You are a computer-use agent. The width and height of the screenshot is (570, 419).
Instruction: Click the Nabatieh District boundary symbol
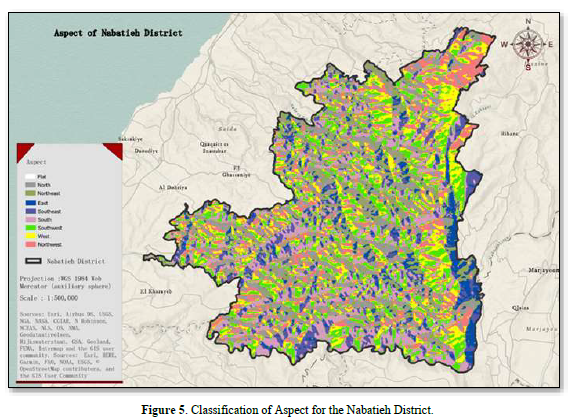[33, 261]
